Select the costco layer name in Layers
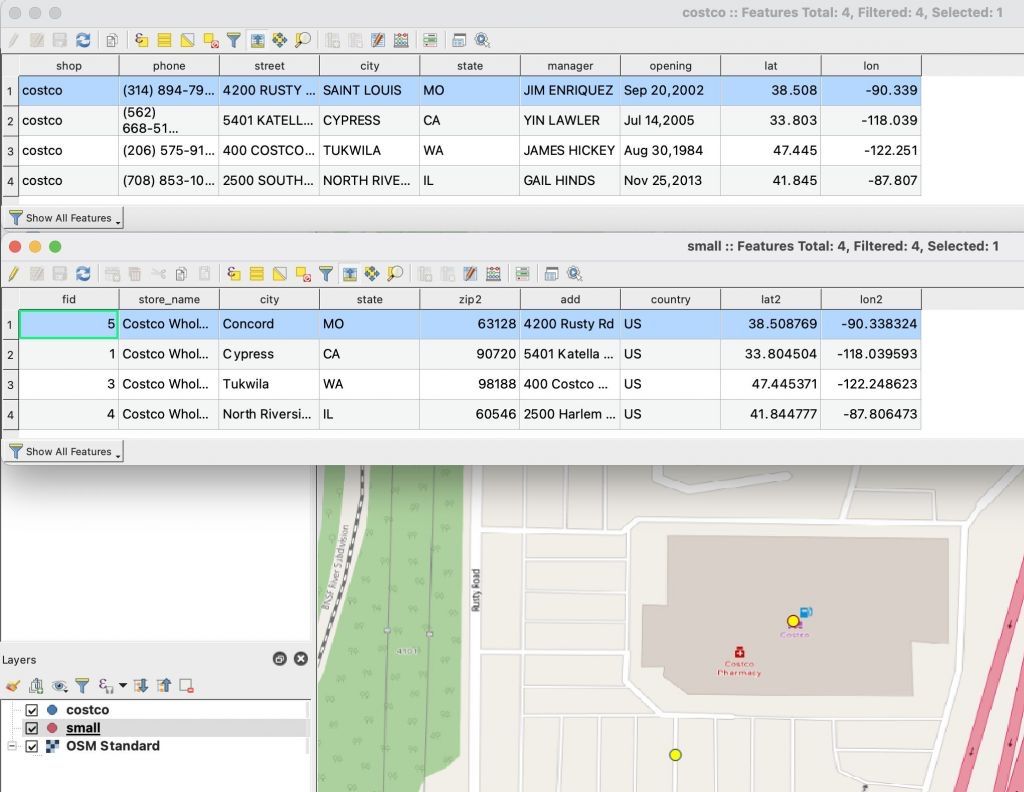1024x792 pixels. tap(88, 710)
